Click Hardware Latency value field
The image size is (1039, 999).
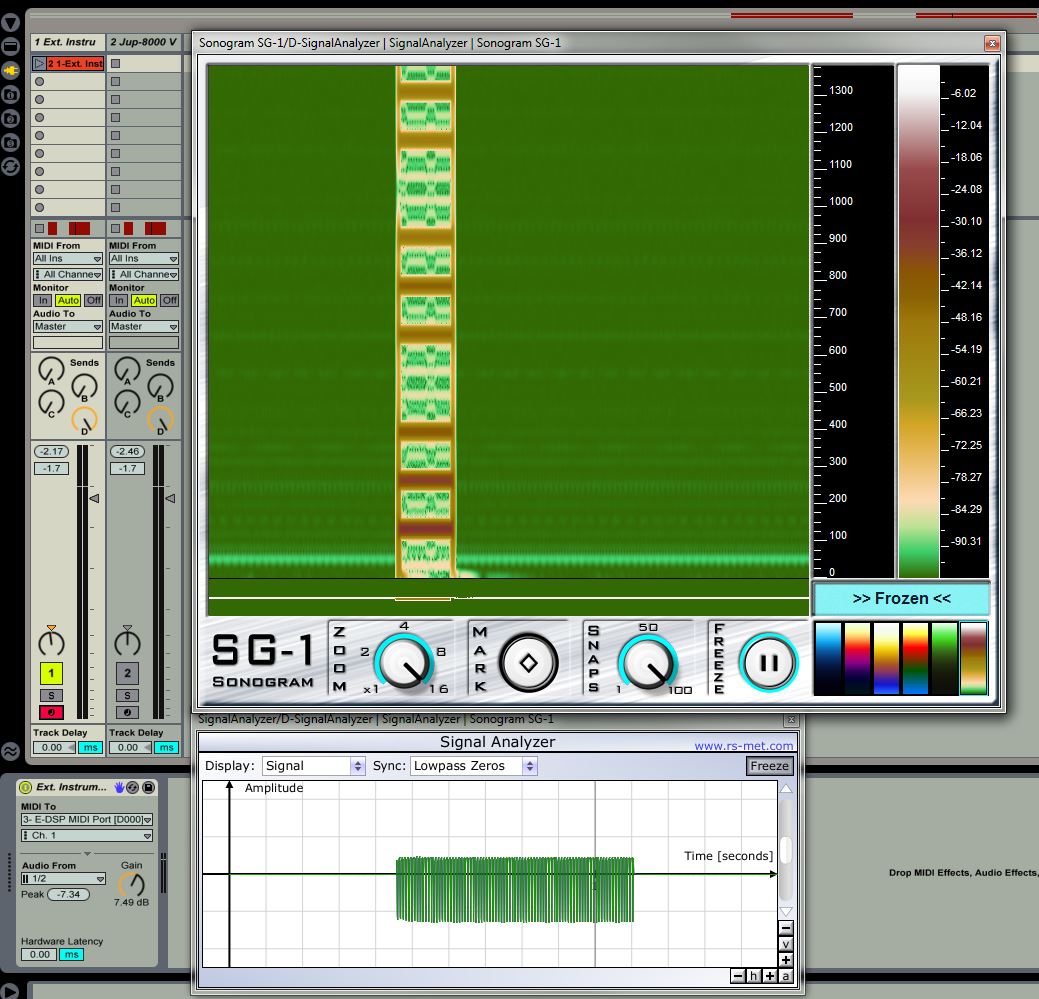click(x=39, y=955)
